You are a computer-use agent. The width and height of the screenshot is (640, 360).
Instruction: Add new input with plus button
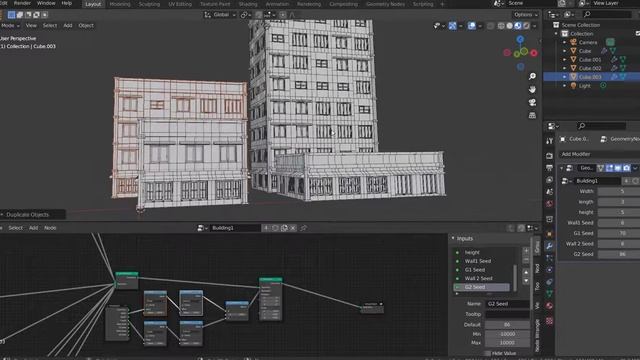526,251
